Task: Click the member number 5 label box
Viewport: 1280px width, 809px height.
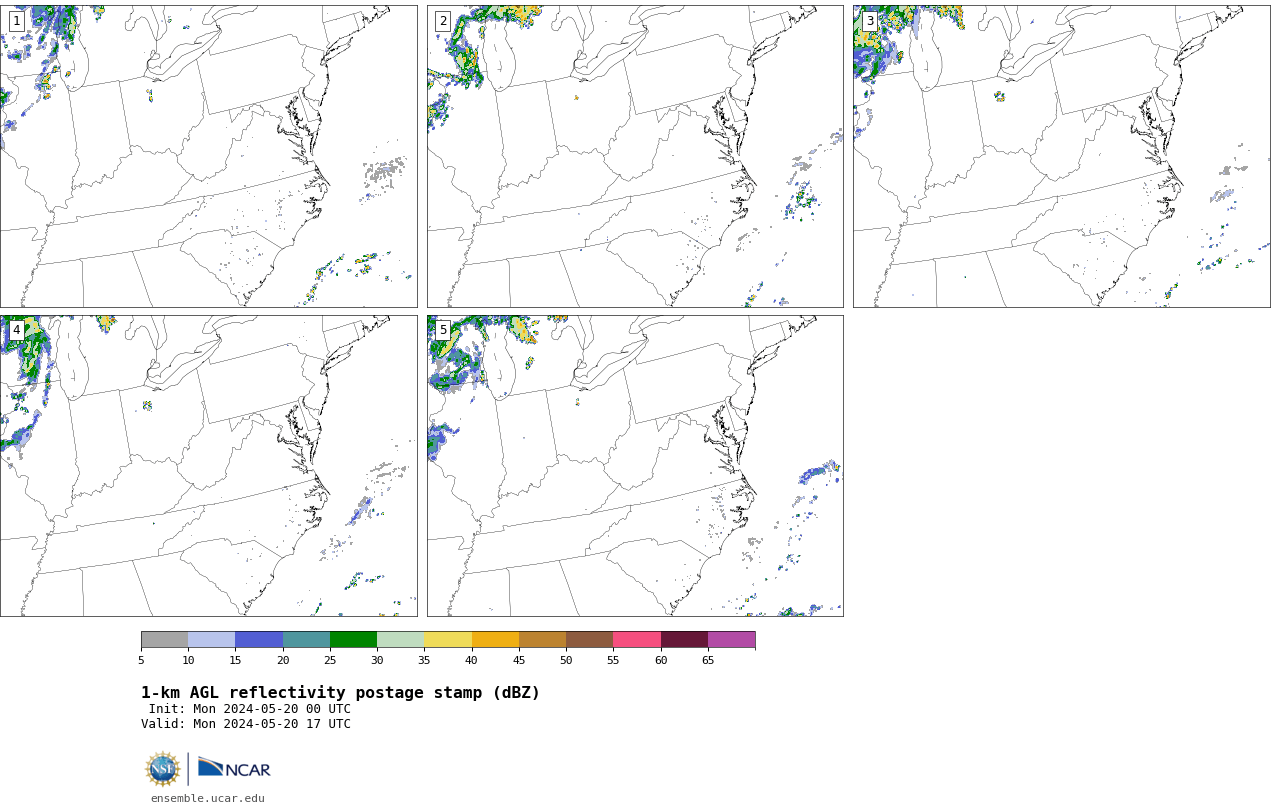Action: [x=443, y=330]
